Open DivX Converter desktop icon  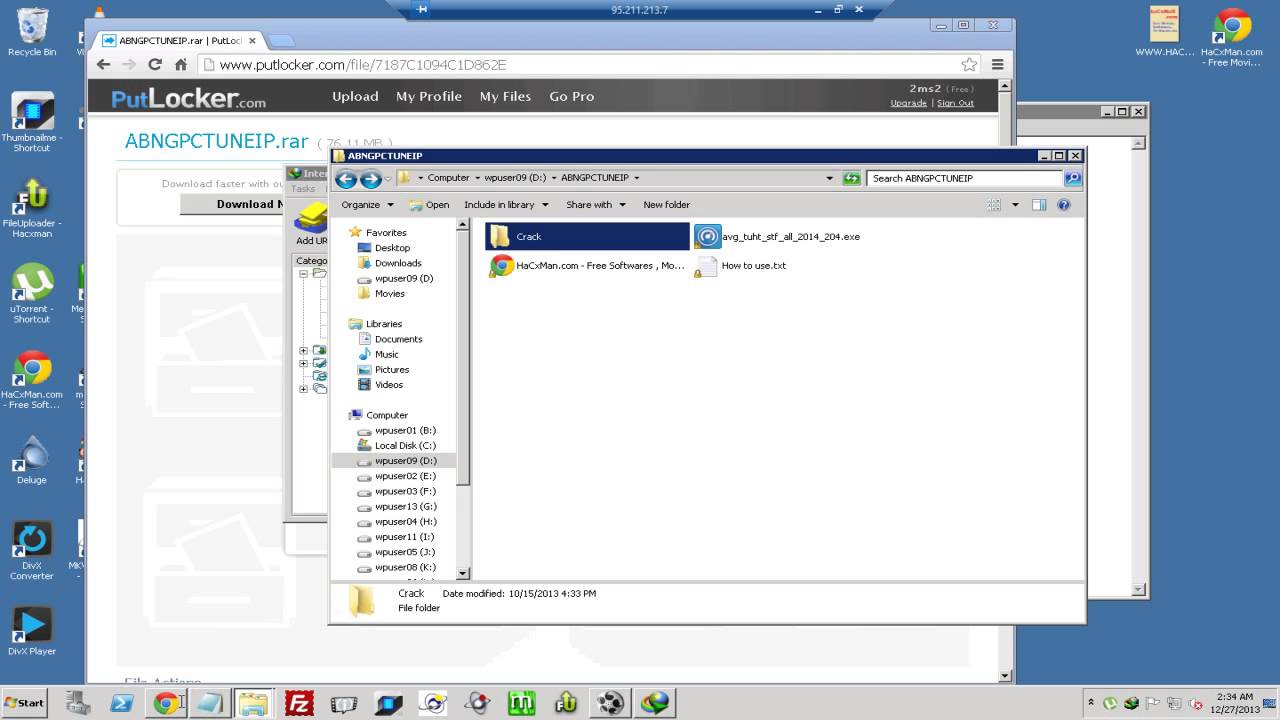point(32,551)
